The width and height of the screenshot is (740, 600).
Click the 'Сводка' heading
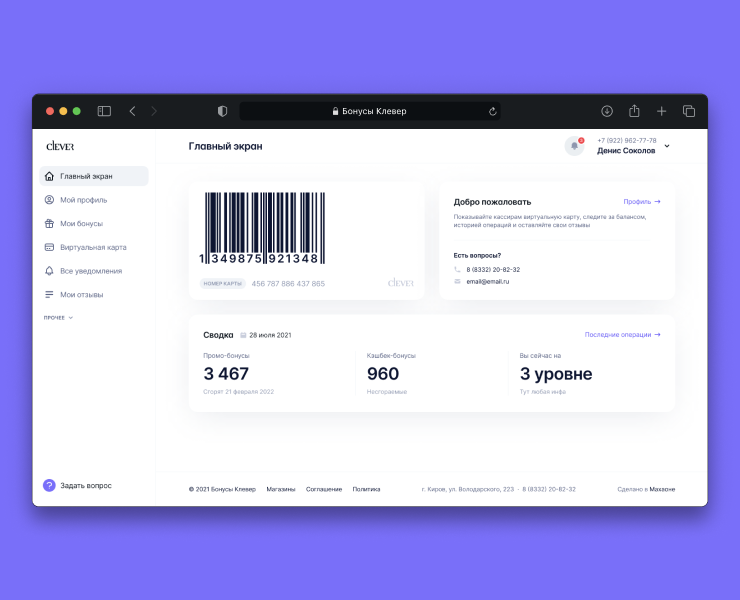click(218, 335)
